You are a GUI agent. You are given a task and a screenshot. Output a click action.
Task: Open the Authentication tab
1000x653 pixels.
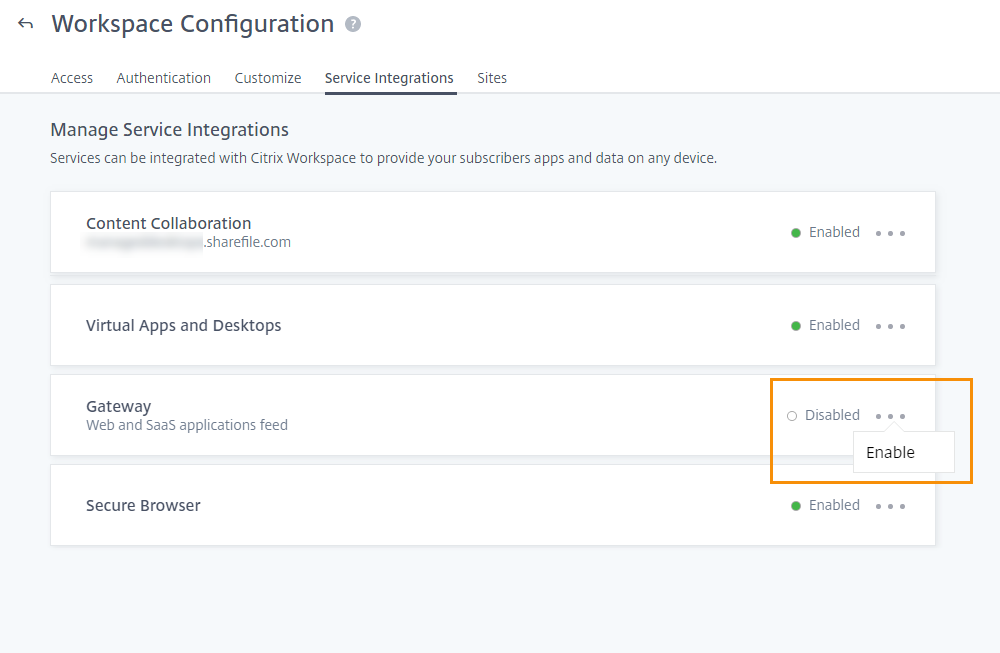(164, 78)
